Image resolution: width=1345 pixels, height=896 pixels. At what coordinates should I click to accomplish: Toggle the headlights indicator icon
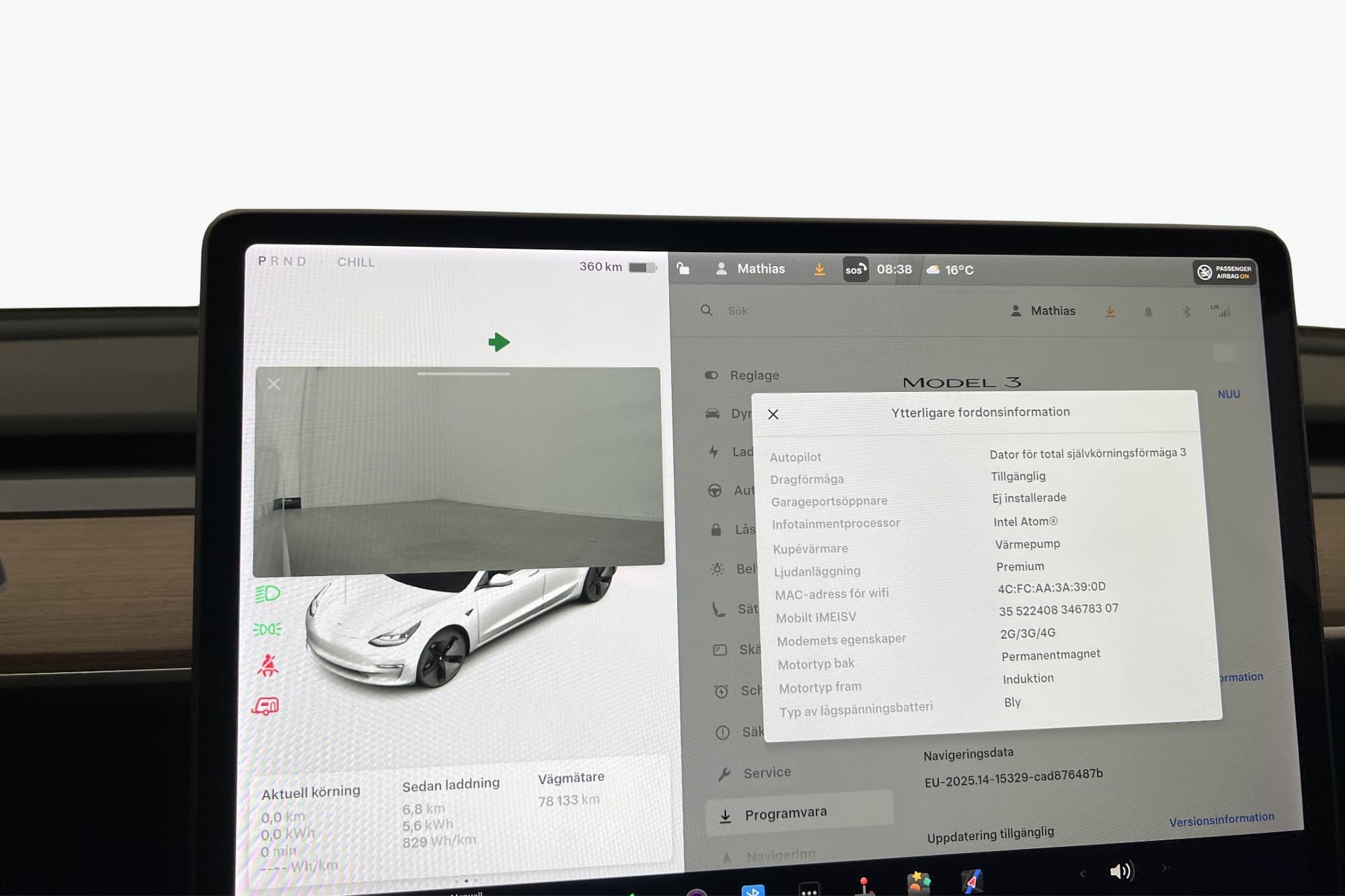268,594
